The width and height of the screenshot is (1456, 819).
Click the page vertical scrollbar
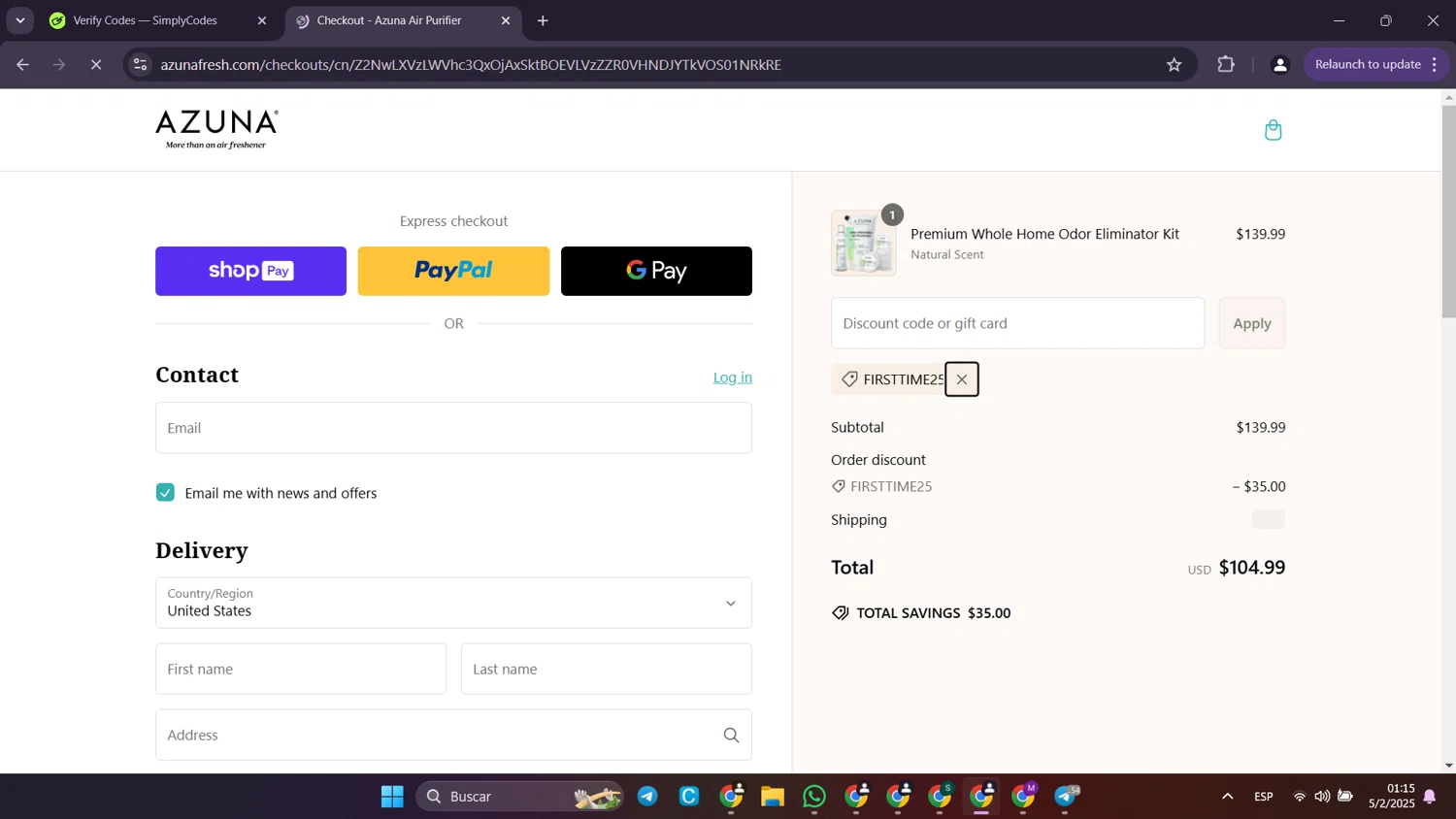[1448, 212]
